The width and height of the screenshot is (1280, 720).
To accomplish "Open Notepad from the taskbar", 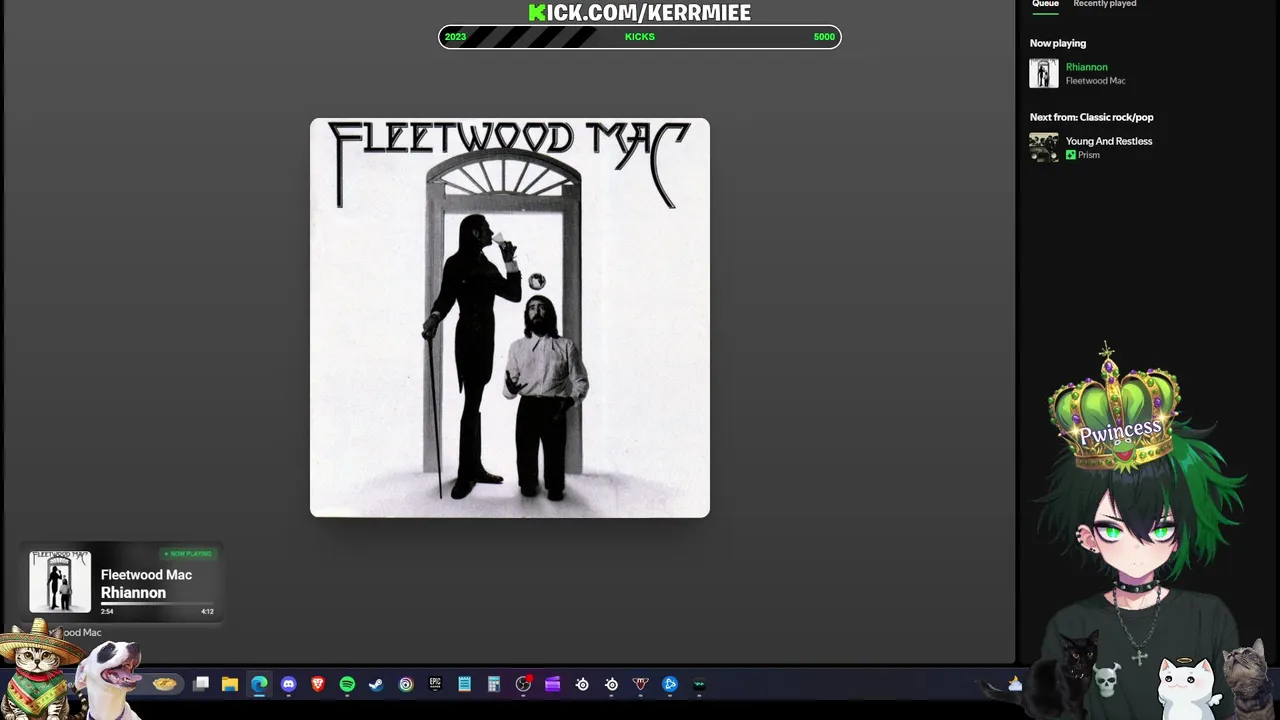I will (x=464, y=684).
